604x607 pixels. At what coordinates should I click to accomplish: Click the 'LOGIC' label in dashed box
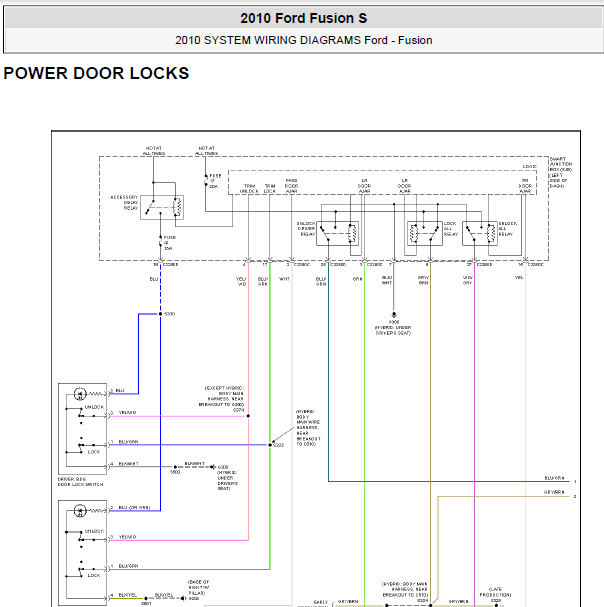(x=529, y=166)
